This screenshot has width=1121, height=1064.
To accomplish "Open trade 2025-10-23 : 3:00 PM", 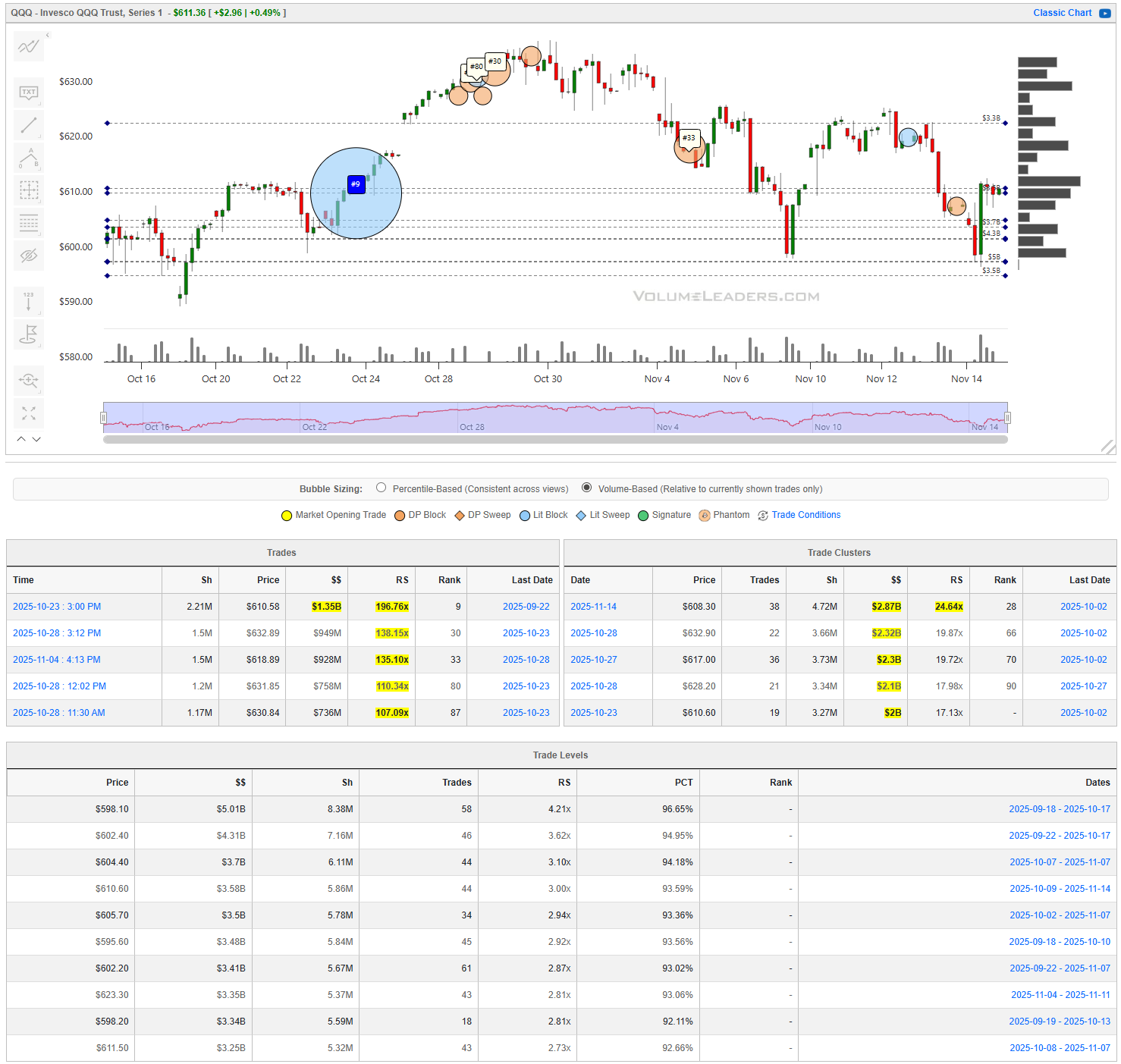I will [x=57, y=607].
